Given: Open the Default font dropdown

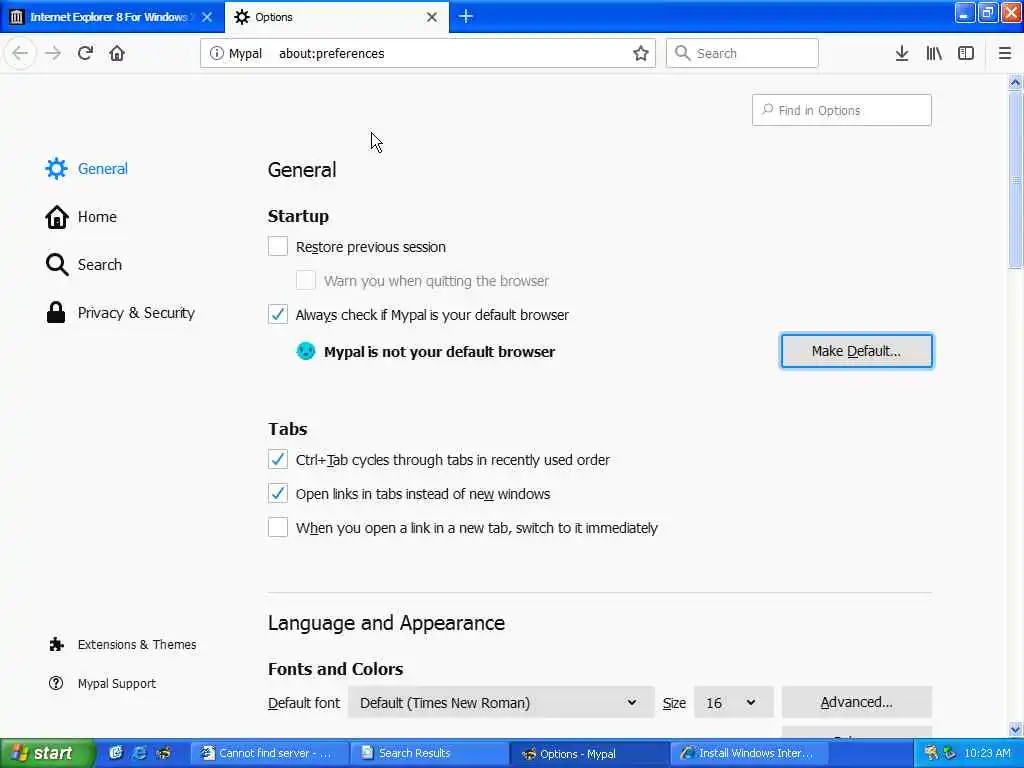Looking at the screenshot, I should coord(501,703).
